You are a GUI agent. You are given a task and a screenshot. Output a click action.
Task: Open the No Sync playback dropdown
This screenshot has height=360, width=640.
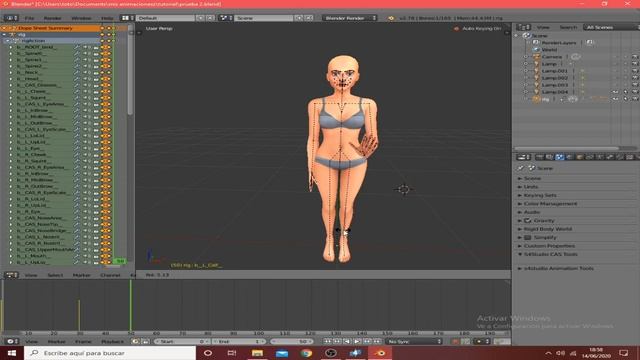(x=414, y=342)
